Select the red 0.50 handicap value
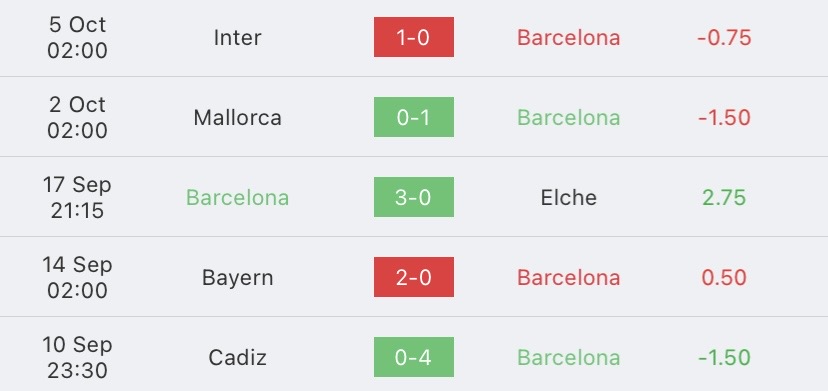This screenshot has height=391, width=828. [724, 277]
